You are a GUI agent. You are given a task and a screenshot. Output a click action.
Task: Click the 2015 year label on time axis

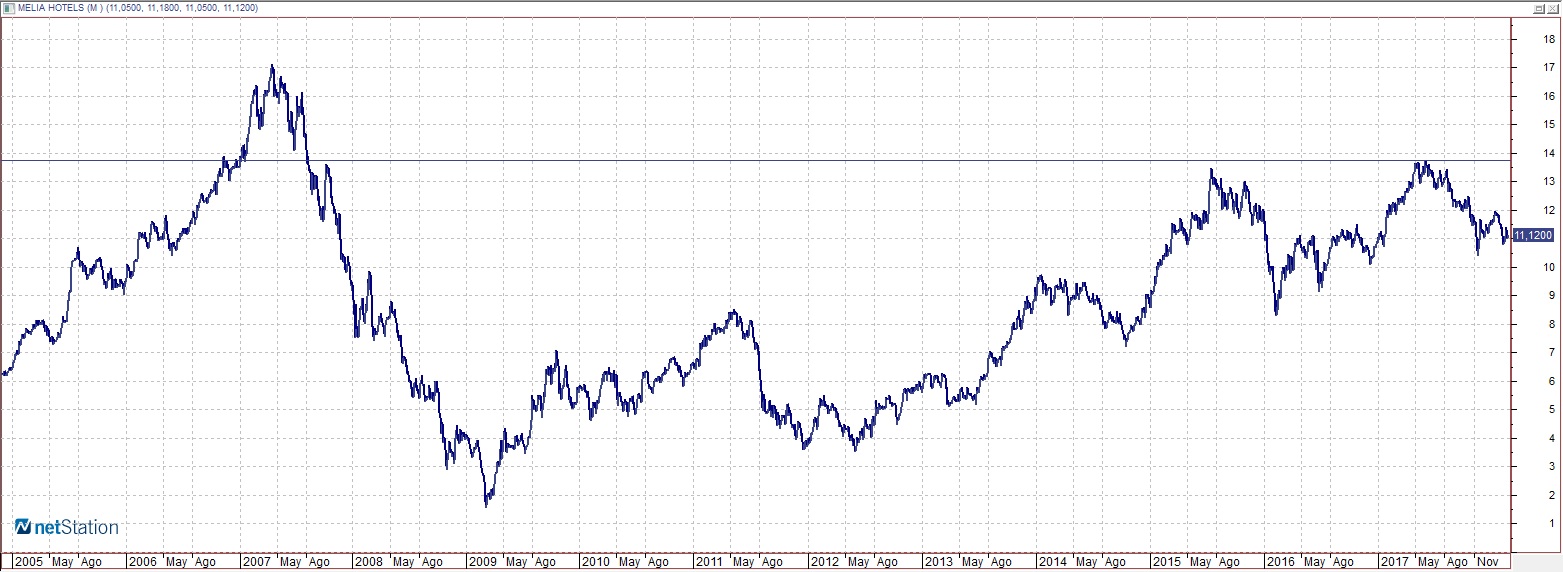tap(1166, 562)
